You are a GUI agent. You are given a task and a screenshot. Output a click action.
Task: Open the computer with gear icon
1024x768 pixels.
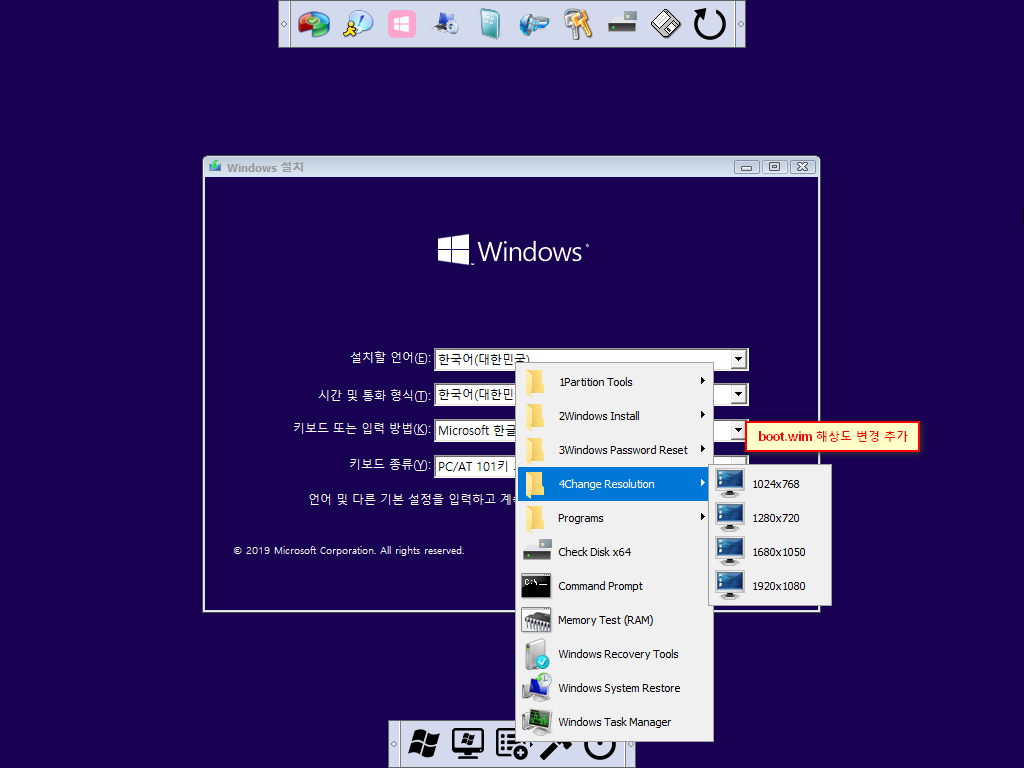click(446, 25)
